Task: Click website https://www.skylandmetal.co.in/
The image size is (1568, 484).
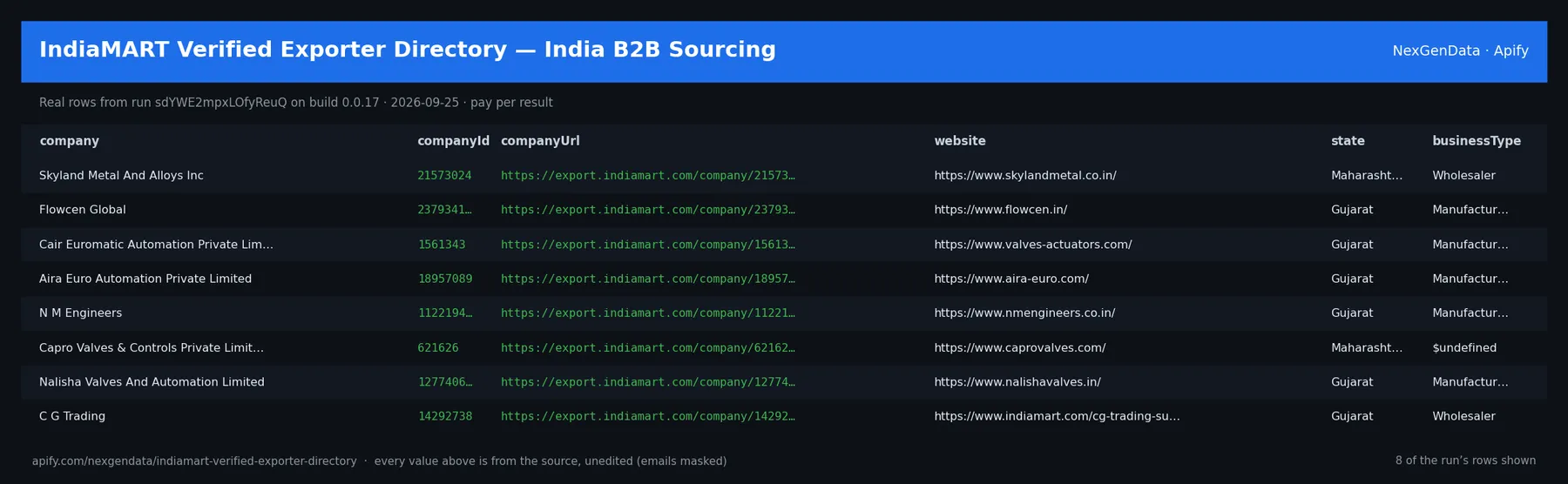Action: pyautogui.click(x=1025, y=176)
